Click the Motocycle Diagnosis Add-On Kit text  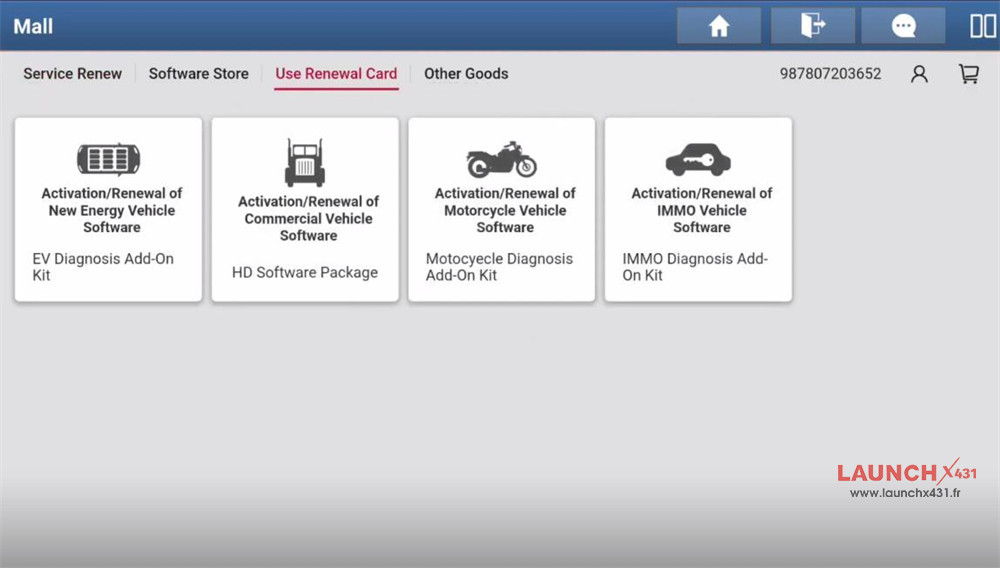(499, 267)
